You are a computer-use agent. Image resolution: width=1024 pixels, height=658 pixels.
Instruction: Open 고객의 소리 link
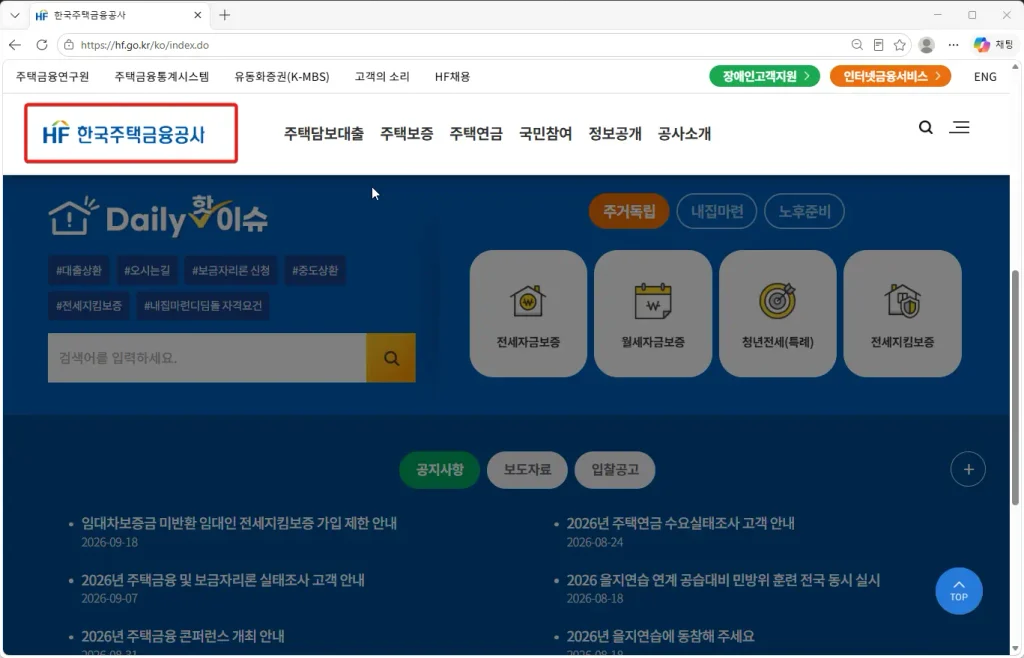pos(382,76)
